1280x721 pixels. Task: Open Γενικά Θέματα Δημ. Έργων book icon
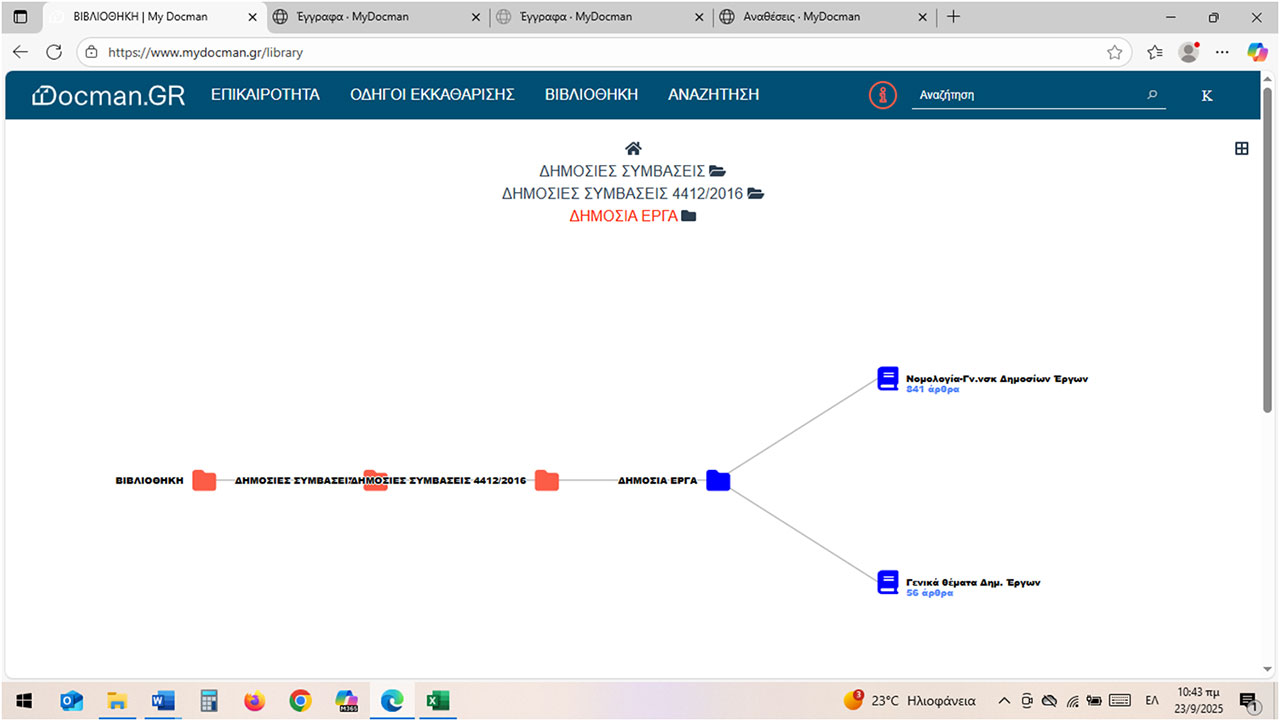[x=887, y=582]
